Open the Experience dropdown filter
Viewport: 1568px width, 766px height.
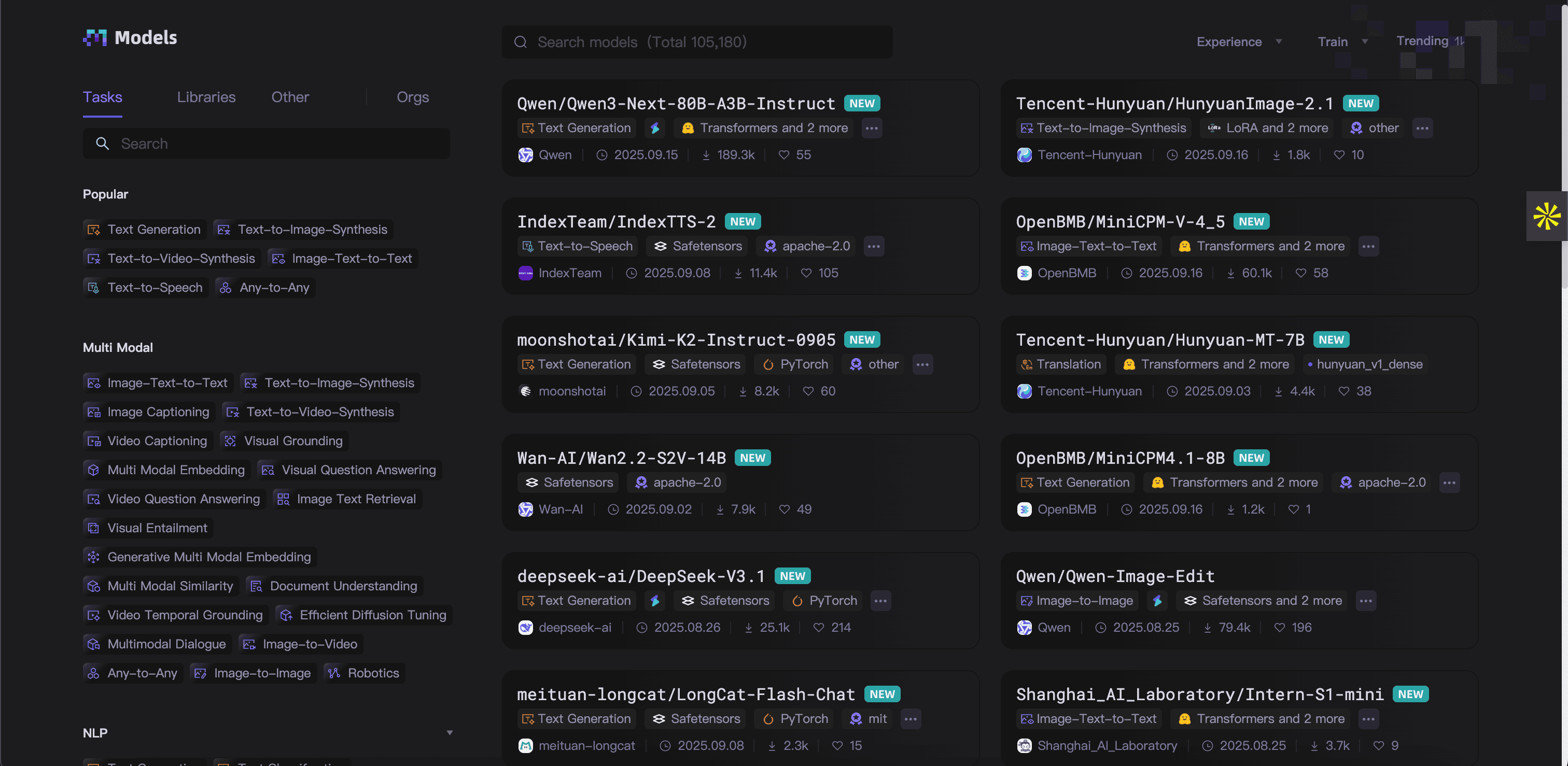(1239, 41)
